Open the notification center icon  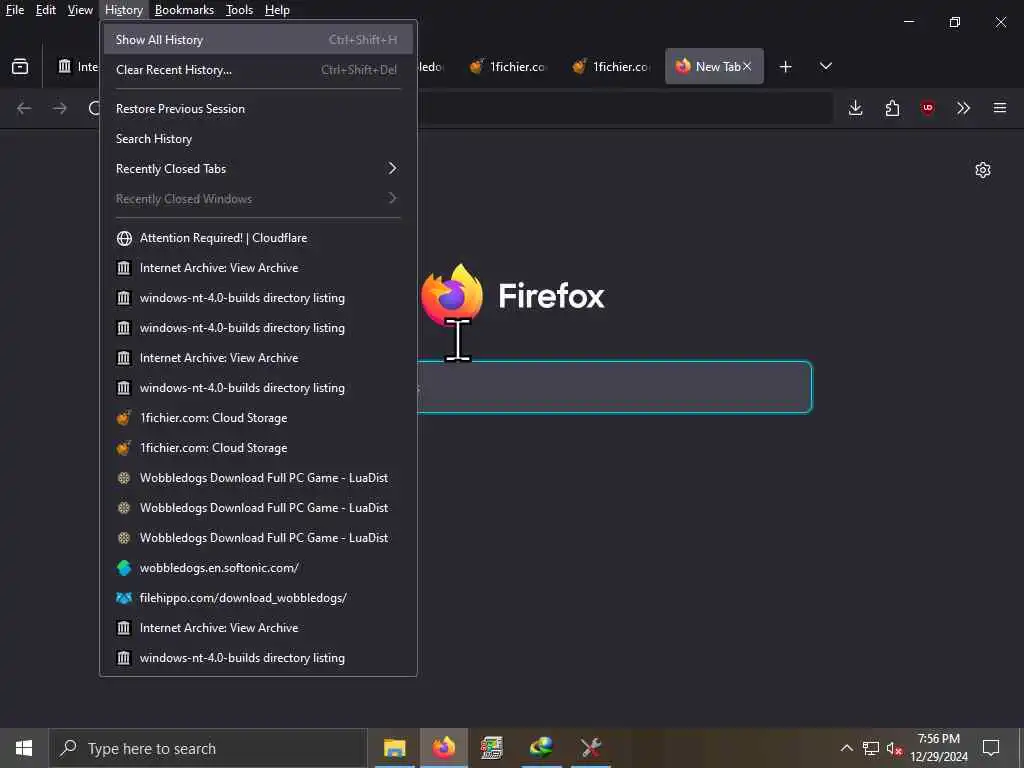coord(991,748)
